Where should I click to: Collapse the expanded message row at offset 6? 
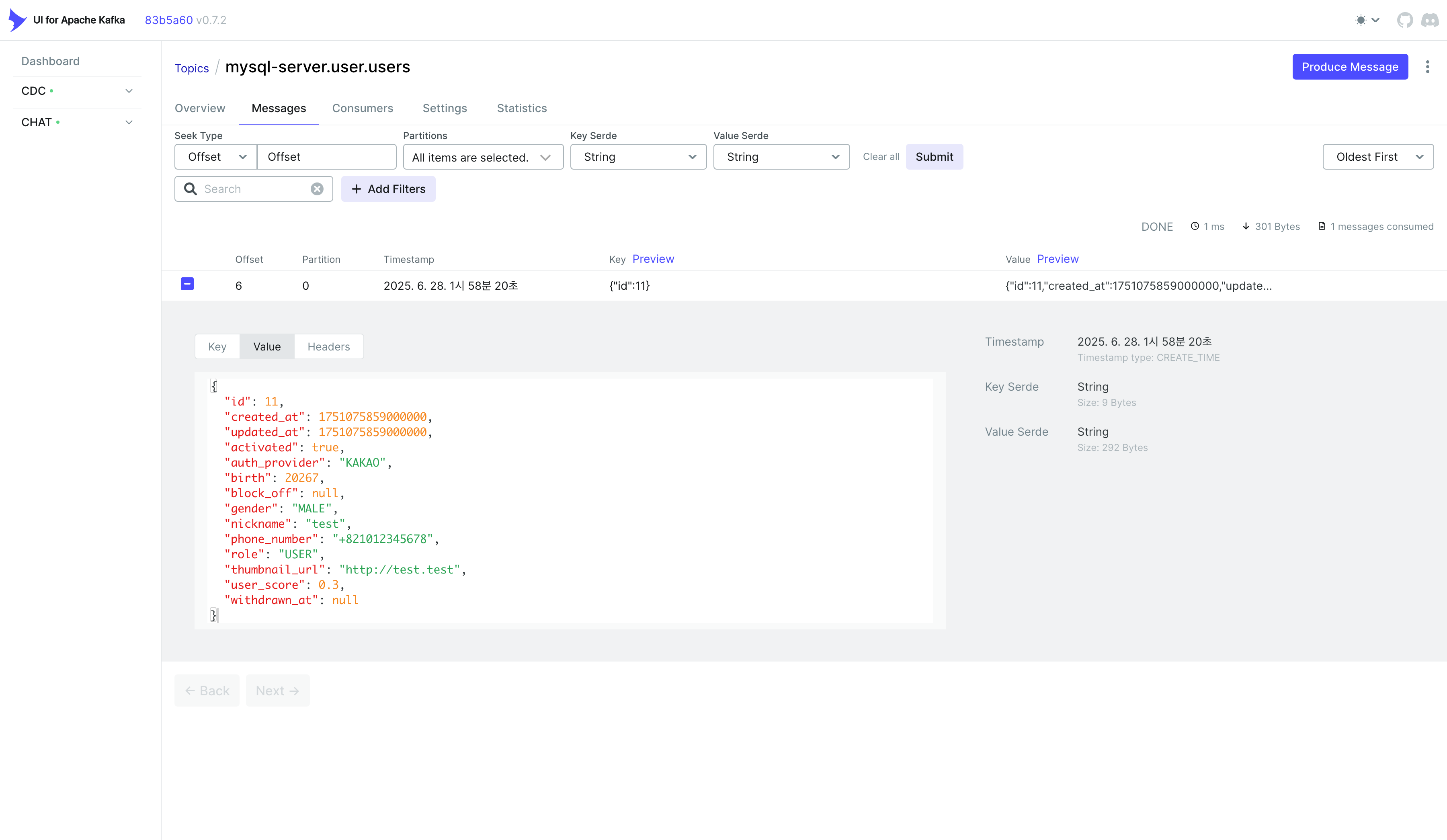[x=187, y=284]
